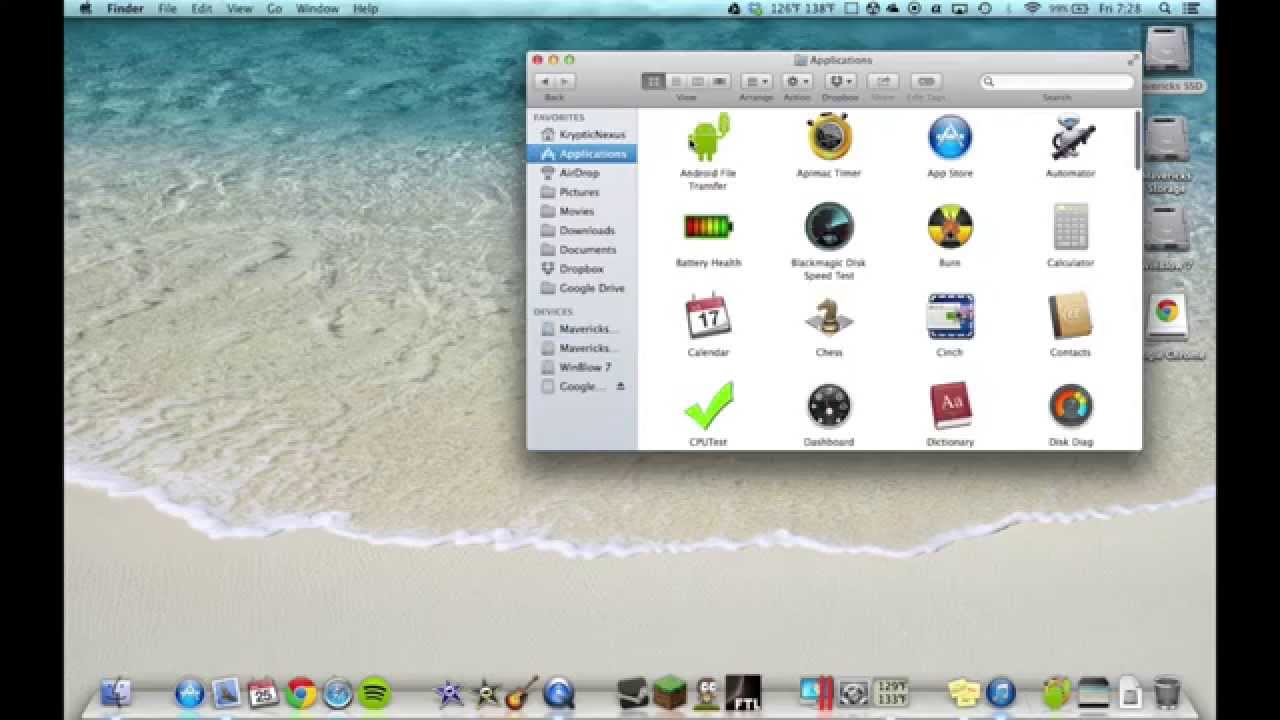
Task: Click the Apple menu logo
Action: click(86, 8)
